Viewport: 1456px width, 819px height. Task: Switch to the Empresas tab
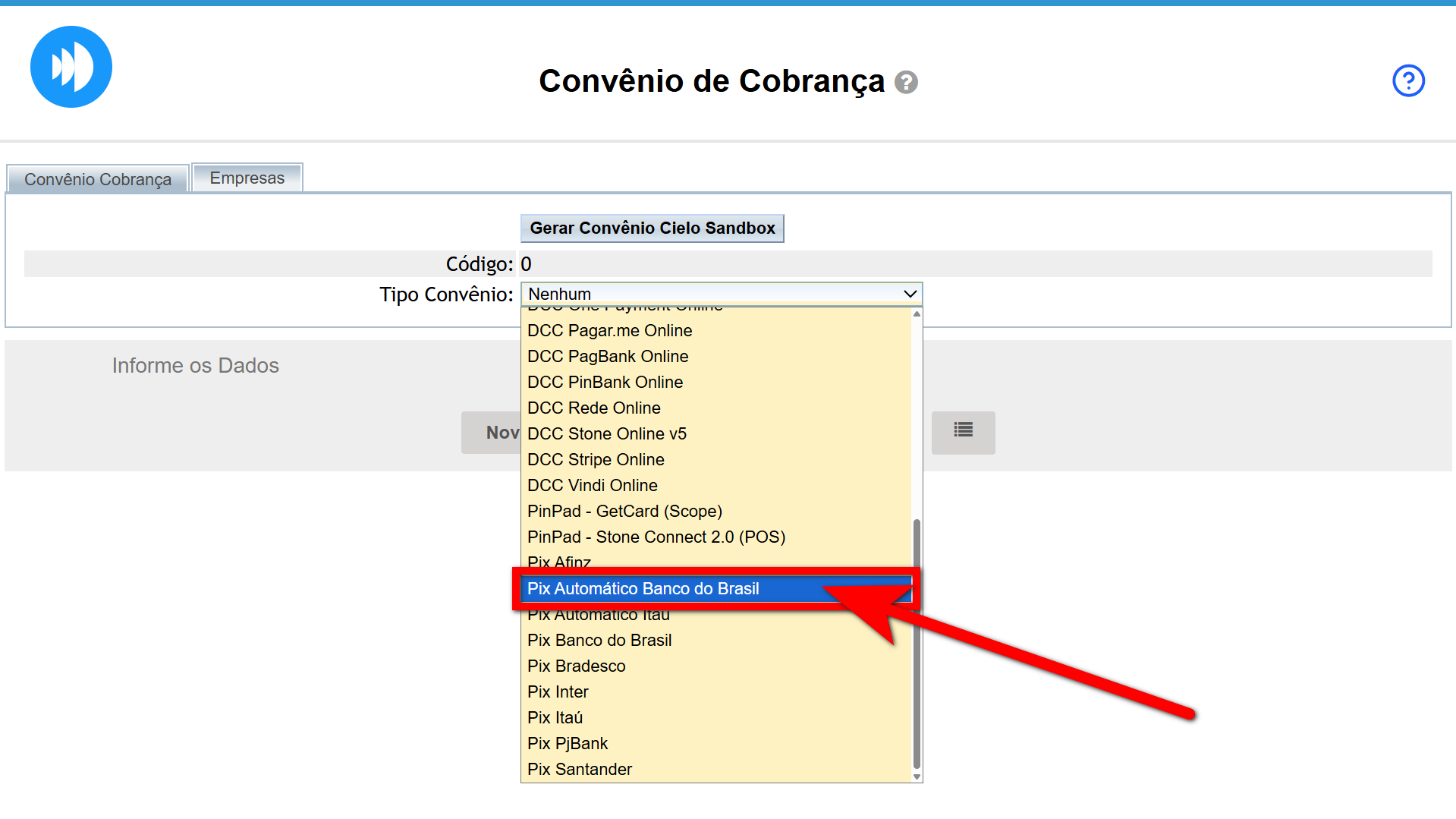click(x=247, y=178)
